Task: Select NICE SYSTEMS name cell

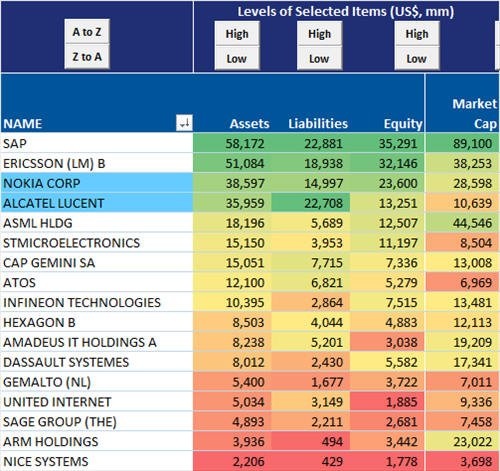Action: (97, 461)
